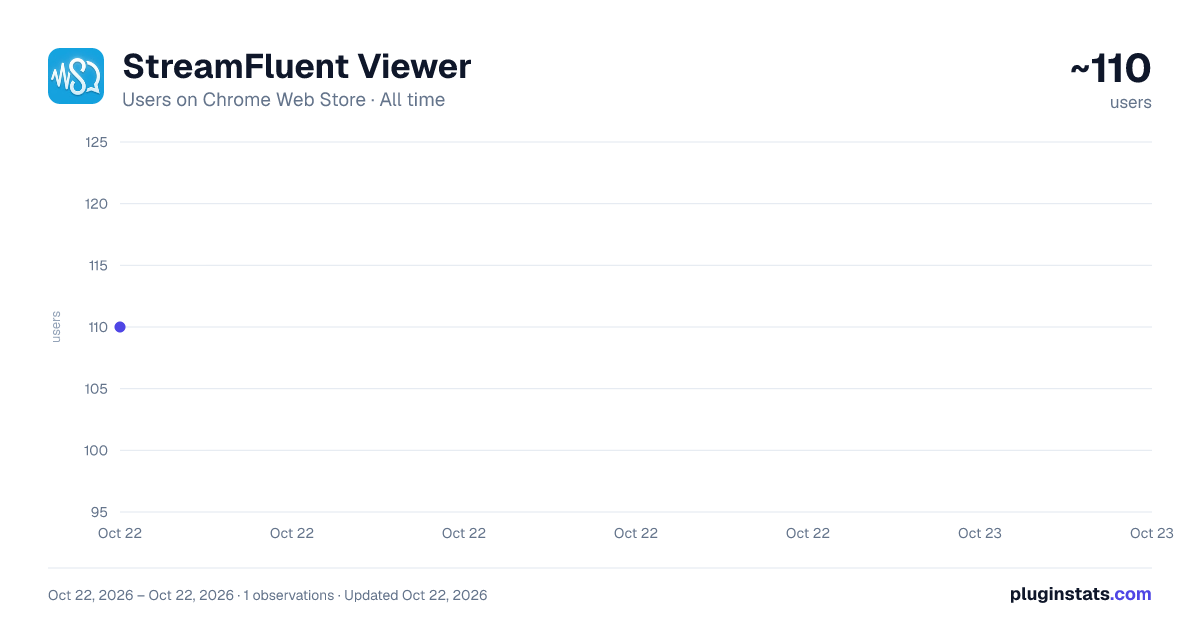Click the y-axis label 105
Screen dimensions: 1200x630
tap(97, 389)
